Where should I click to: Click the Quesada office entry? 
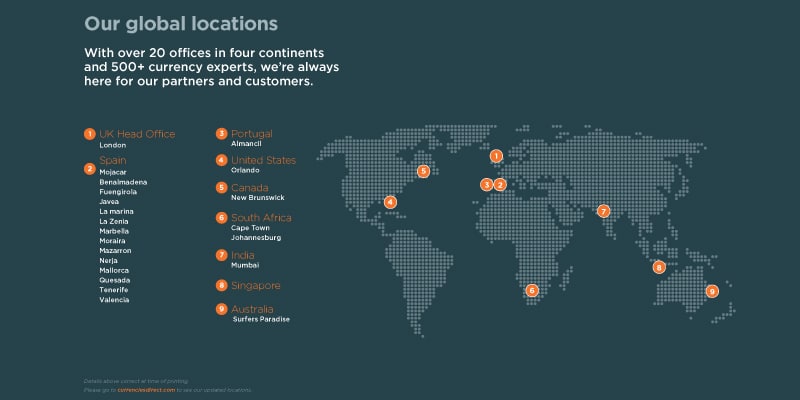[x=115, y=280]
